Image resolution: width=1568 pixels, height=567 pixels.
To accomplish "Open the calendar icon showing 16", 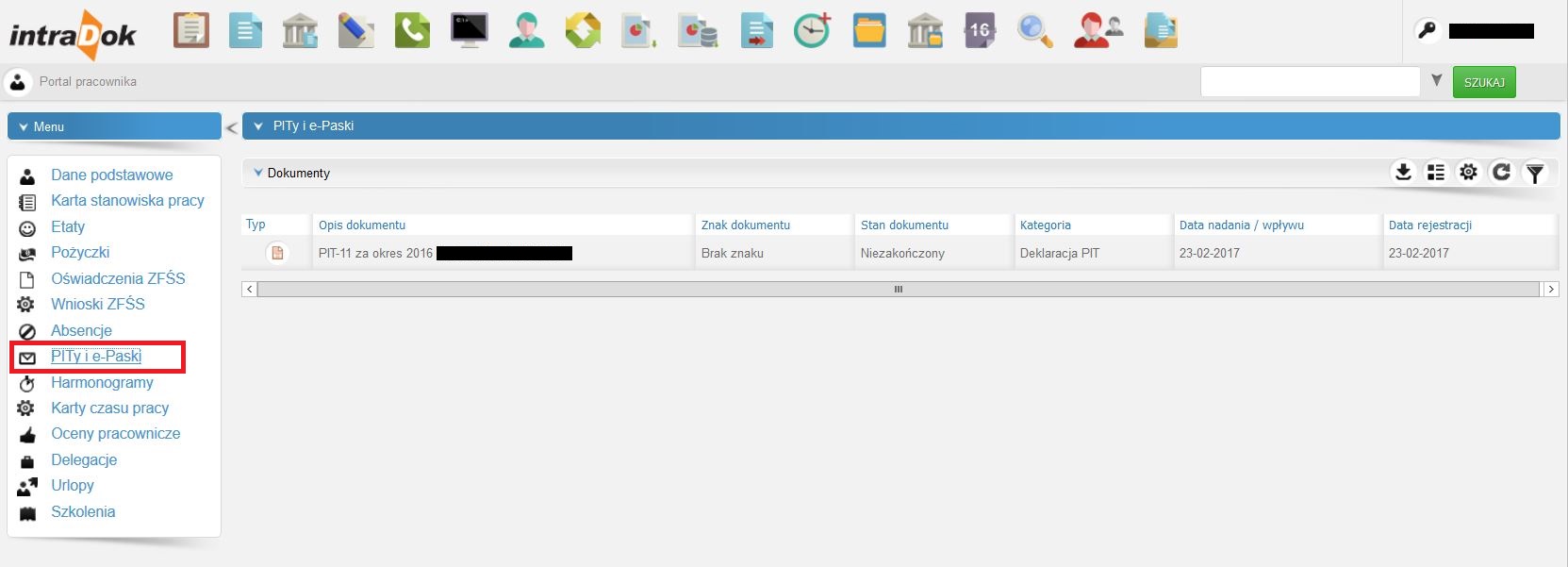I will coord(980,31).
